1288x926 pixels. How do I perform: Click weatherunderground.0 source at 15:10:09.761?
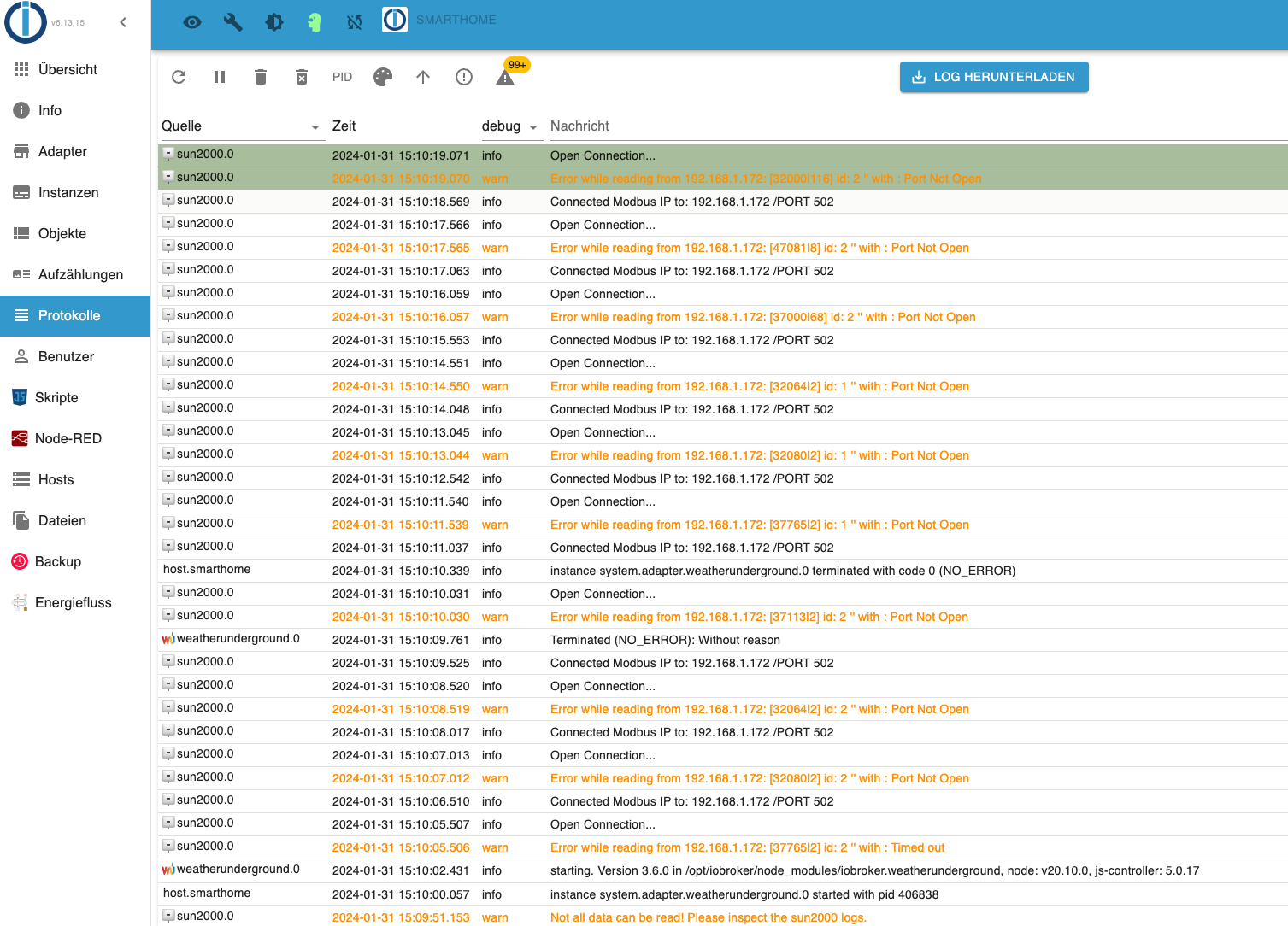point(238,638)
